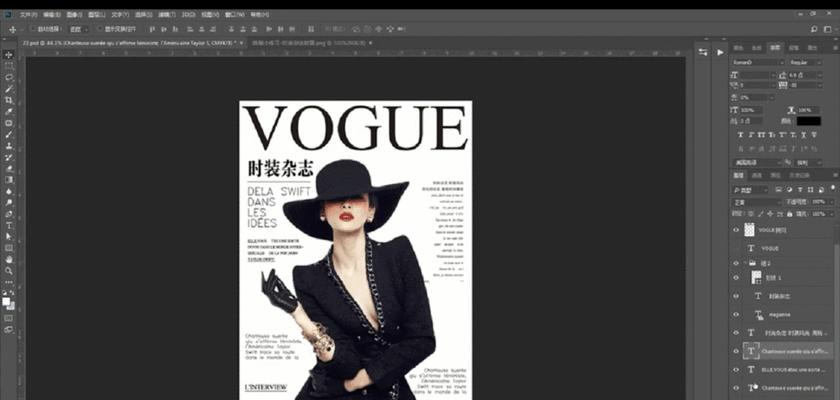Select the Move tool in the toolbox

[x=9, y=55]
